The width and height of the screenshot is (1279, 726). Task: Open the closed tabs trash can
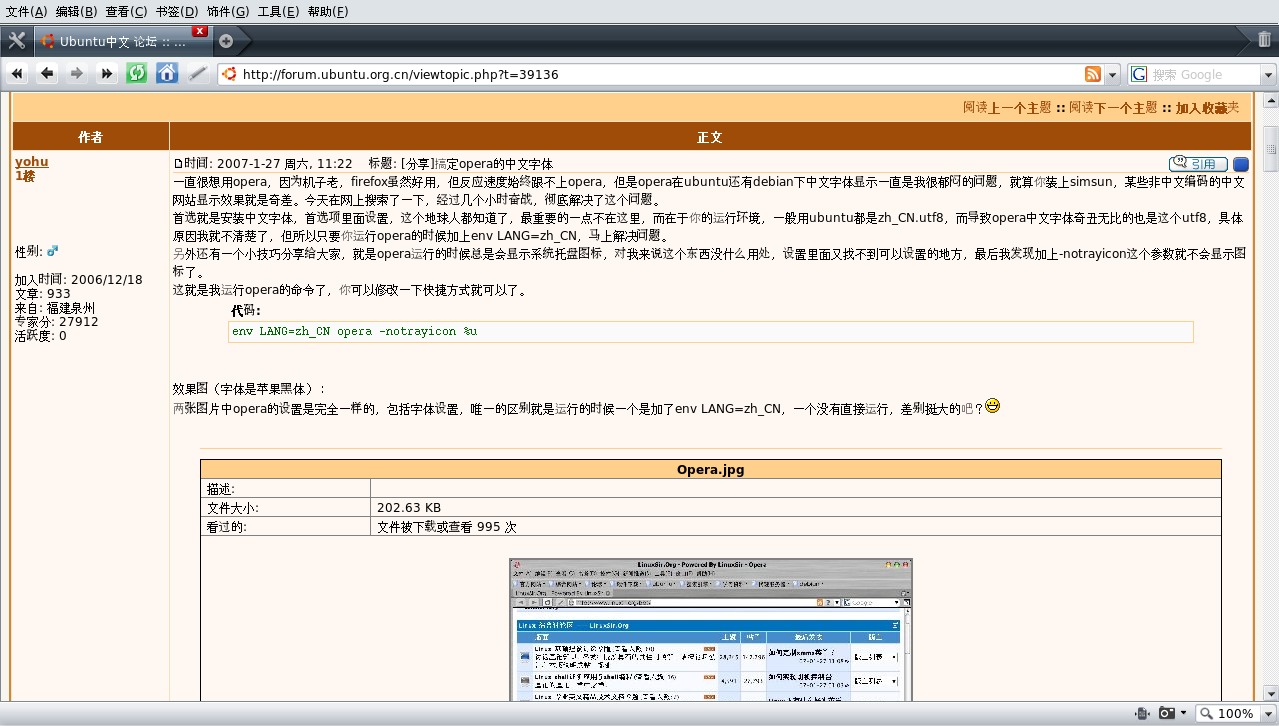[1264, 40]
